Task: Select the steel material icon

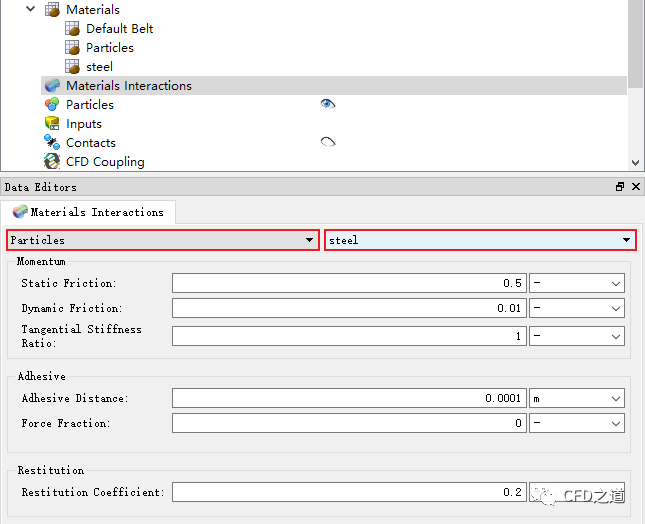Action: [72, 67]
